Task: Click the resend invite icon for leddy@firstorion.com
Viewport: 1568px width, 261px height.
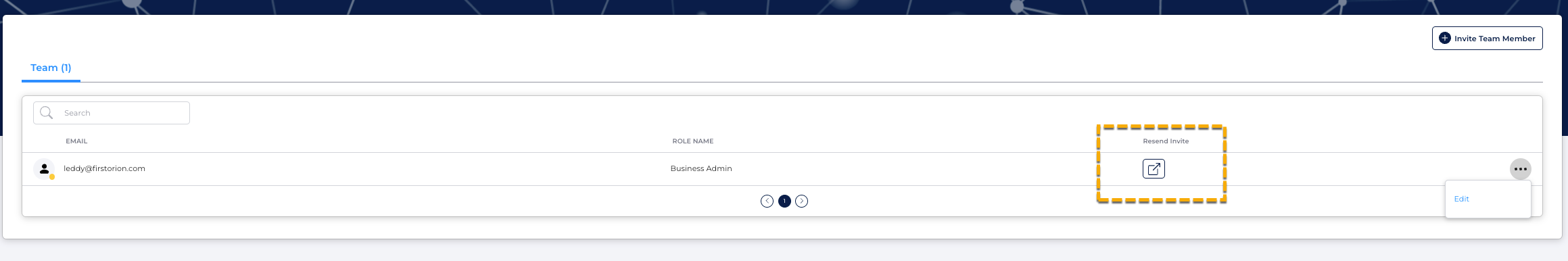Action: [1154, 168]
